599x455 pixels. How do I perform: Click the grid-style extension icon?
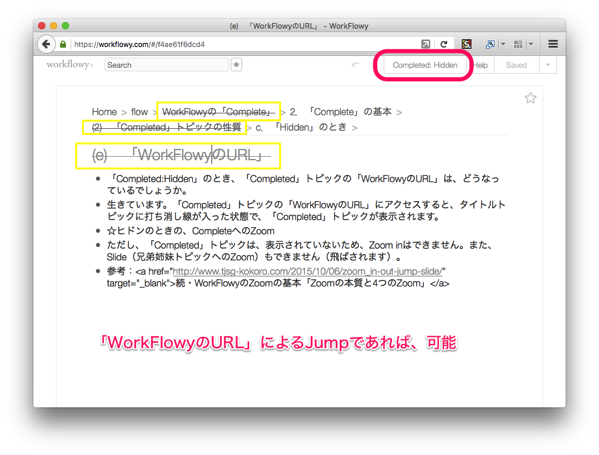click(x=518, y=44)
